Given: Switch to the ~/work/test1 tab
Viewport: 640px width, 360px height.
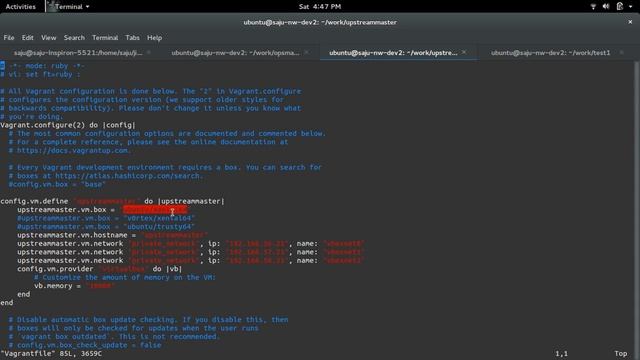Looking at the screenshot, I should click(550, 53).
